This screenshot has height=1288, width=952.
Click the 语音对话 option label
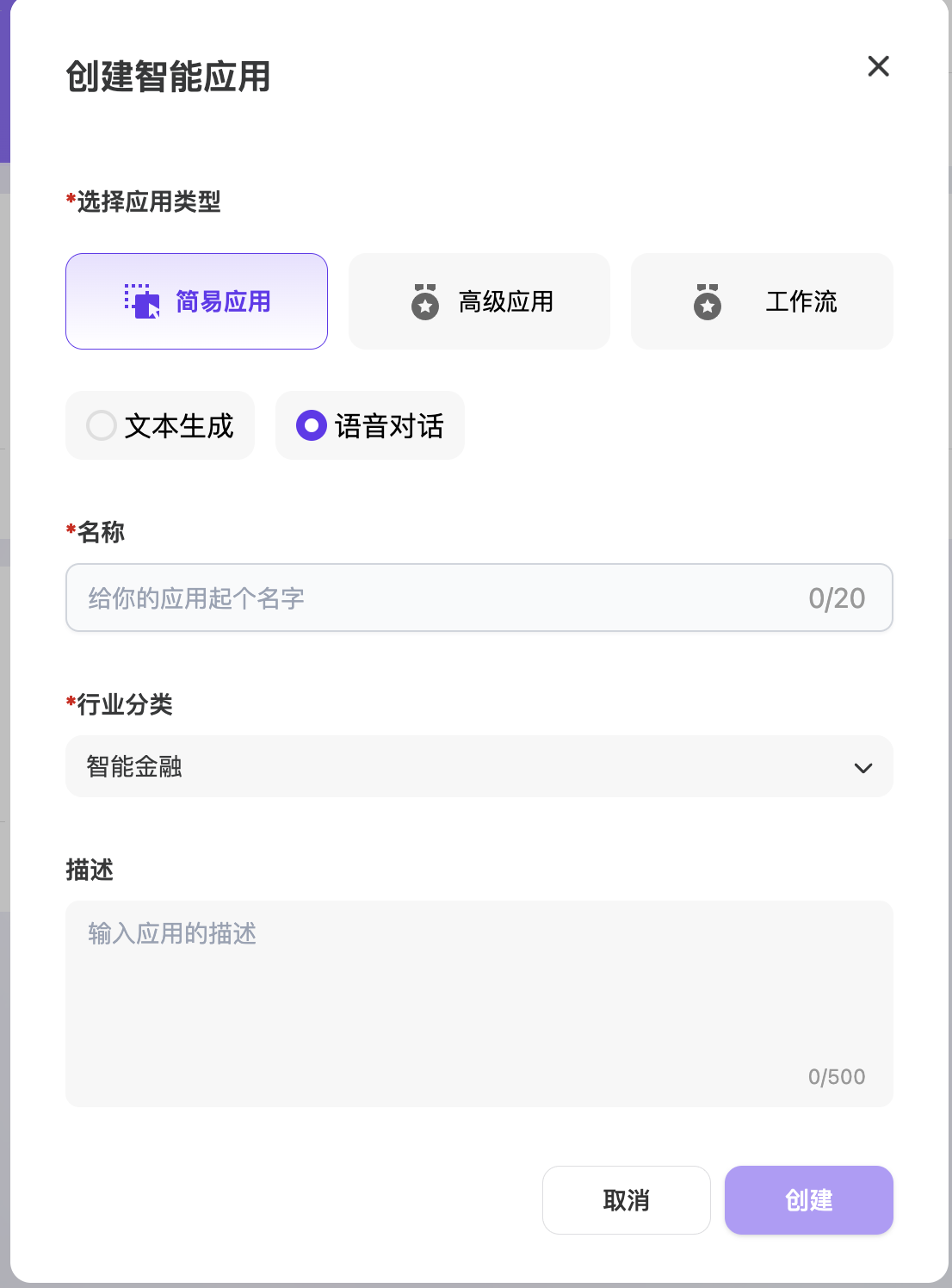click(389, 426)
